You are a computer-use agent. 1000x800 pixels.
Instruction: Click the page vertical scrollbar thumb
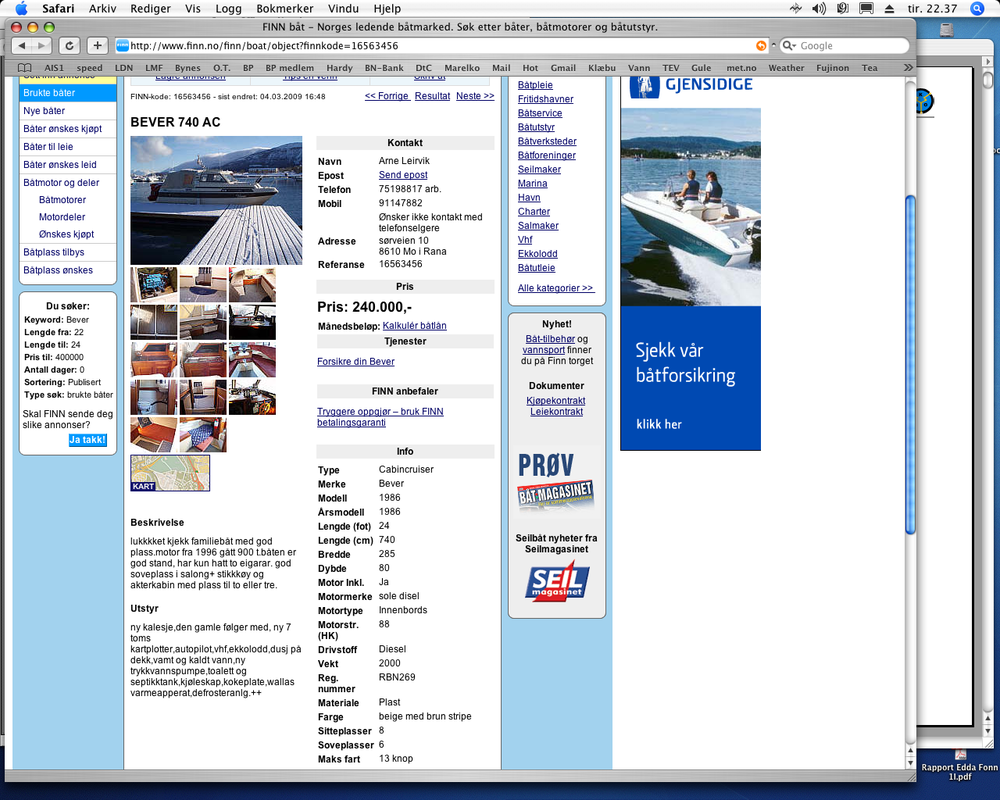tap(911, 364)
